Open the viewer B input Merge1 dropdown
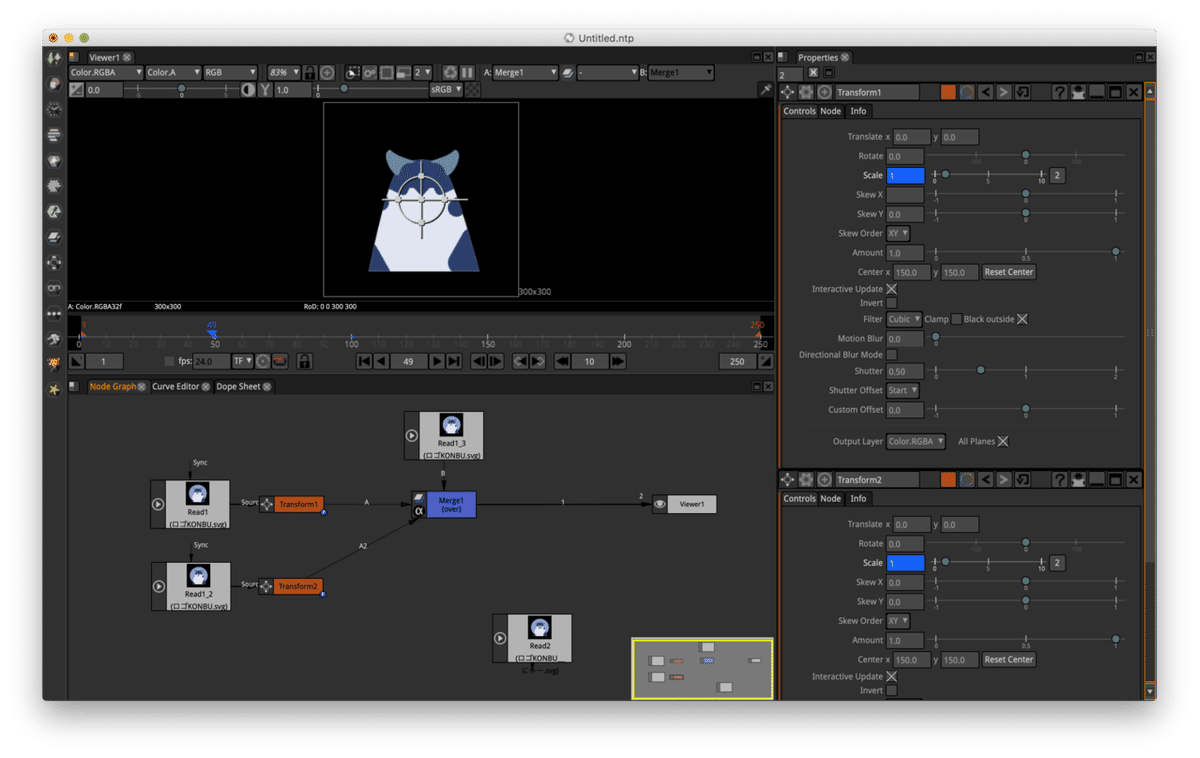 point(681,73)
